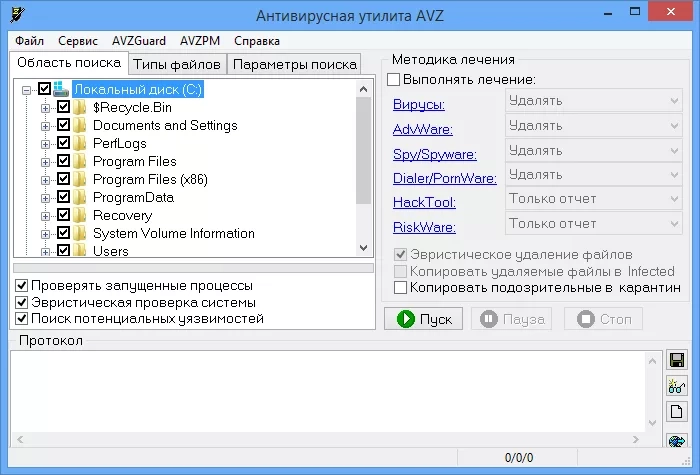Open the Вирусы action dropdown
Viewport: 700px width, 475px height.
pyautogui.click(x=593, y=100)
